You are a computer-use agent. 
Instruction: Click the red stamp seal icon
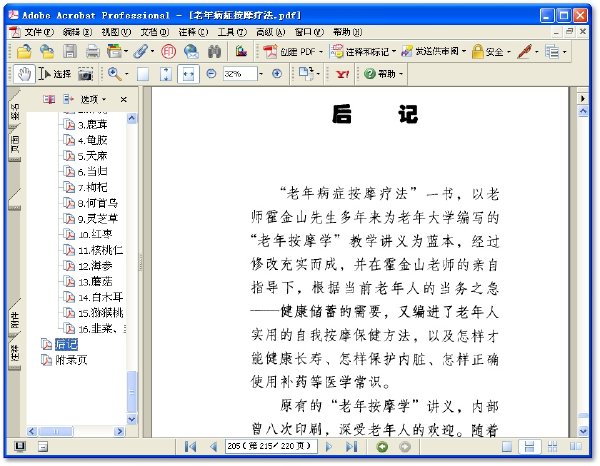(168, 52)
